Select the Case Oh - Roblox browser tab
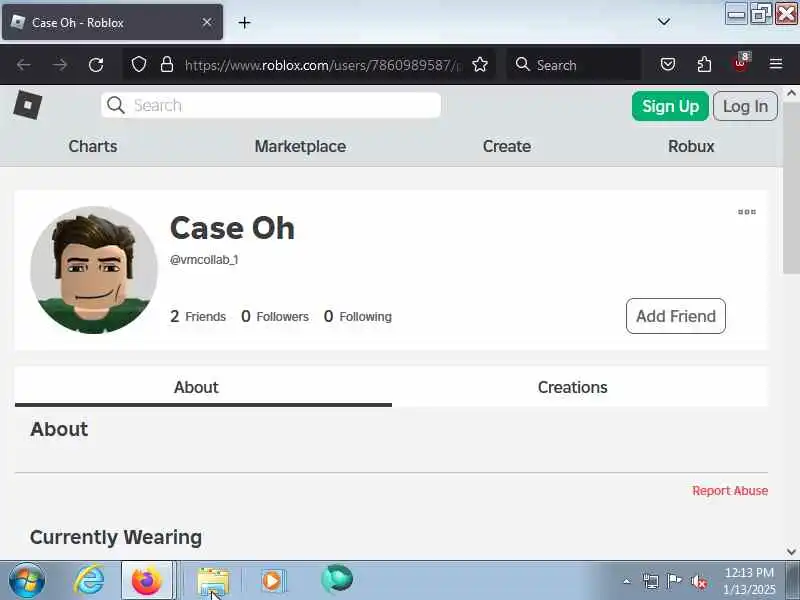 [112, 22]
